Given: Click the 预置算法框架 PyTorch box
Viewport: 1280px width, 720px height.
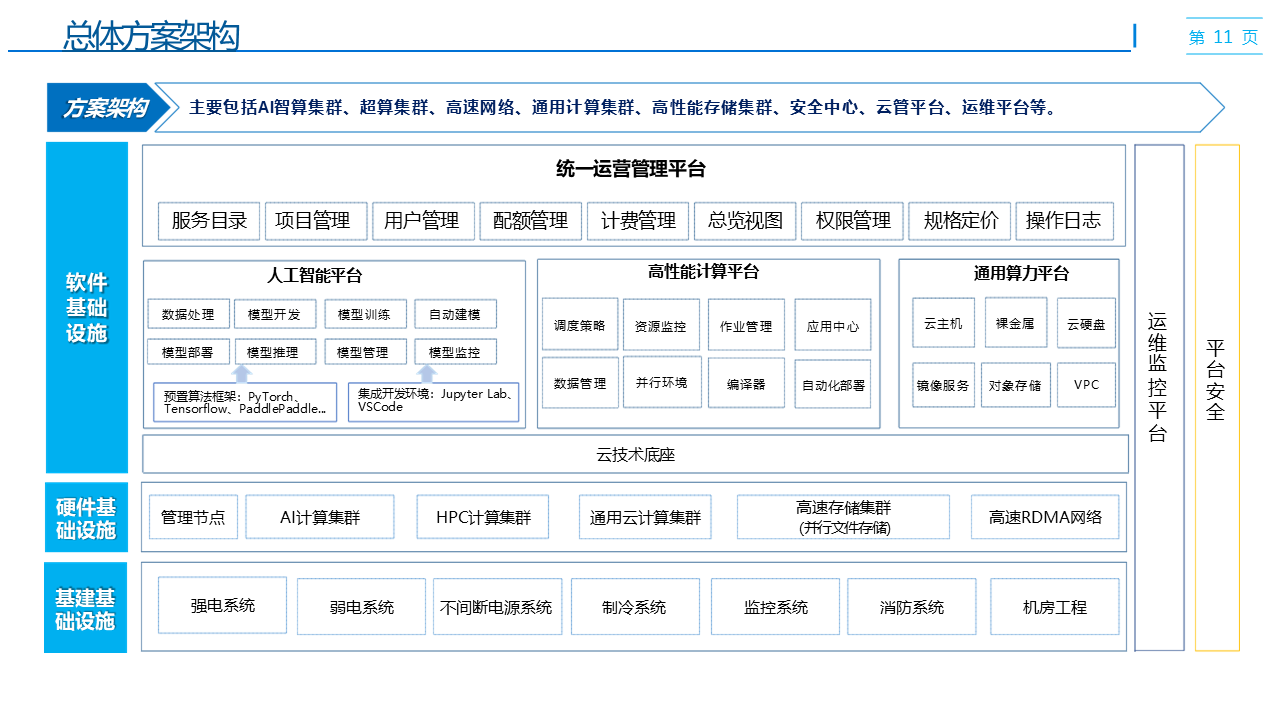Looking at the screenshot, I should click(x=245, y=403).
